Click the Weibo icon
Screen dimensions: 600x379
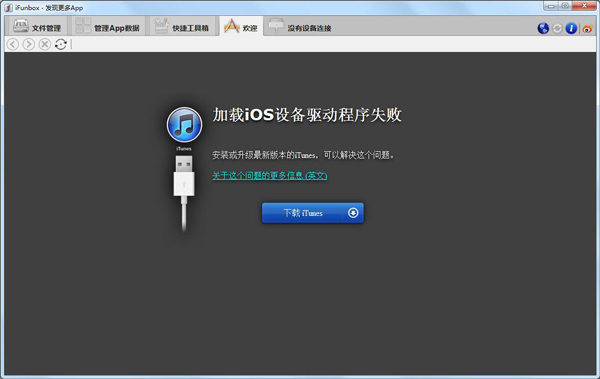pos(587,28)
